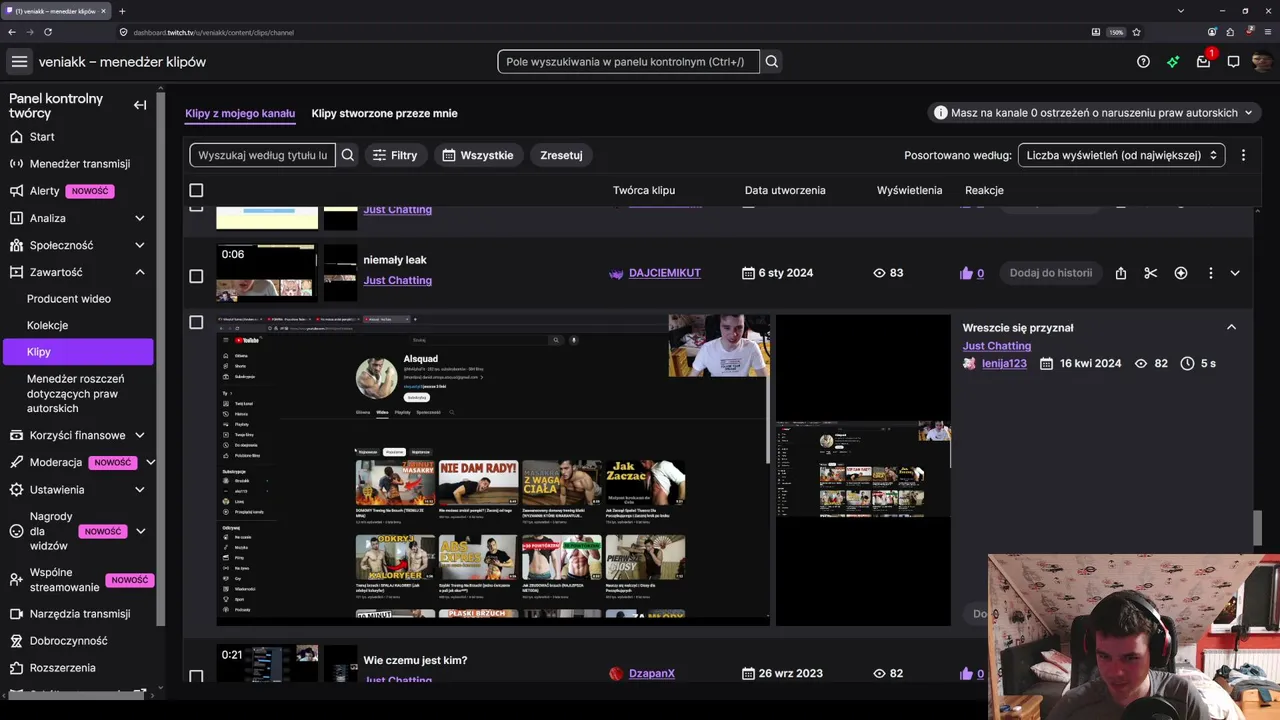Check the box for "Wreszcie się przyznał" clip

[196, 322]
